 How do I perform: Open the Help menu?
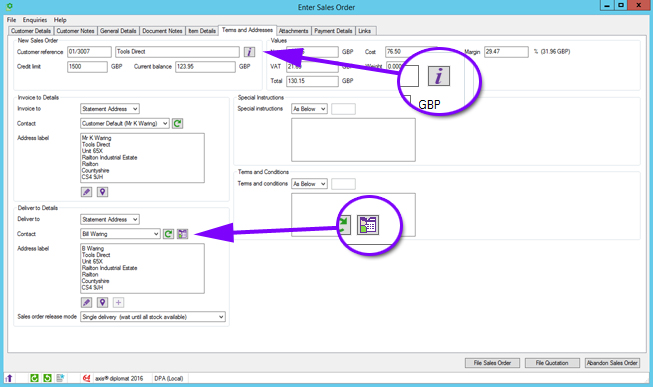[60, 20]
